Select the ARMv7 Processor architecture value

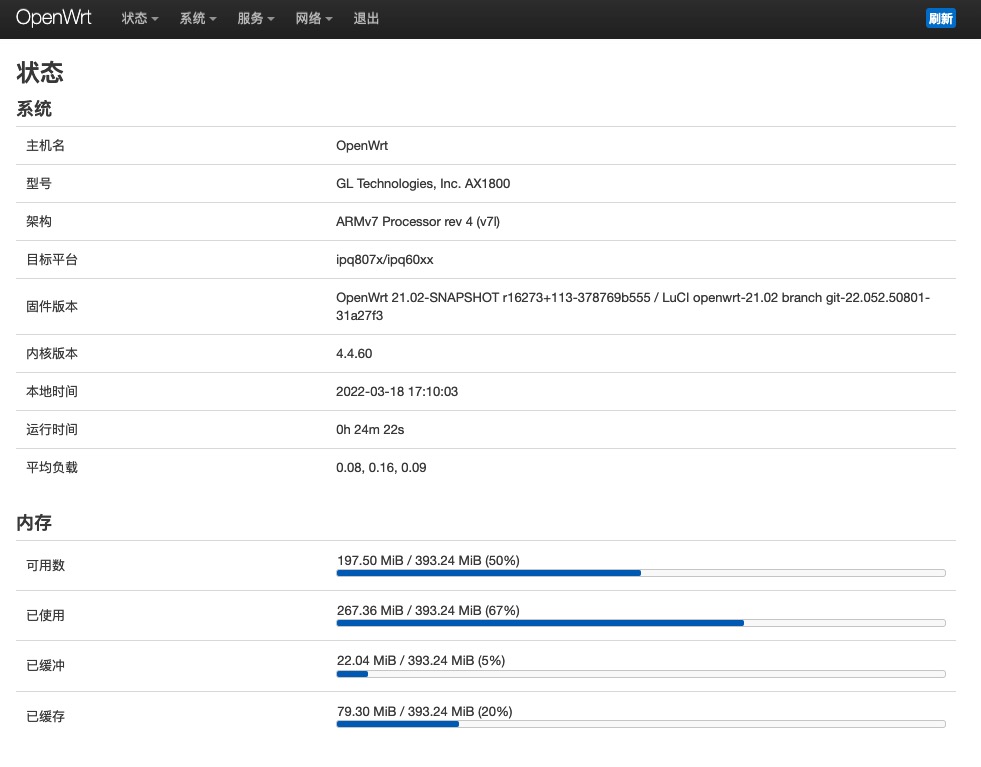tap(417, 222)
